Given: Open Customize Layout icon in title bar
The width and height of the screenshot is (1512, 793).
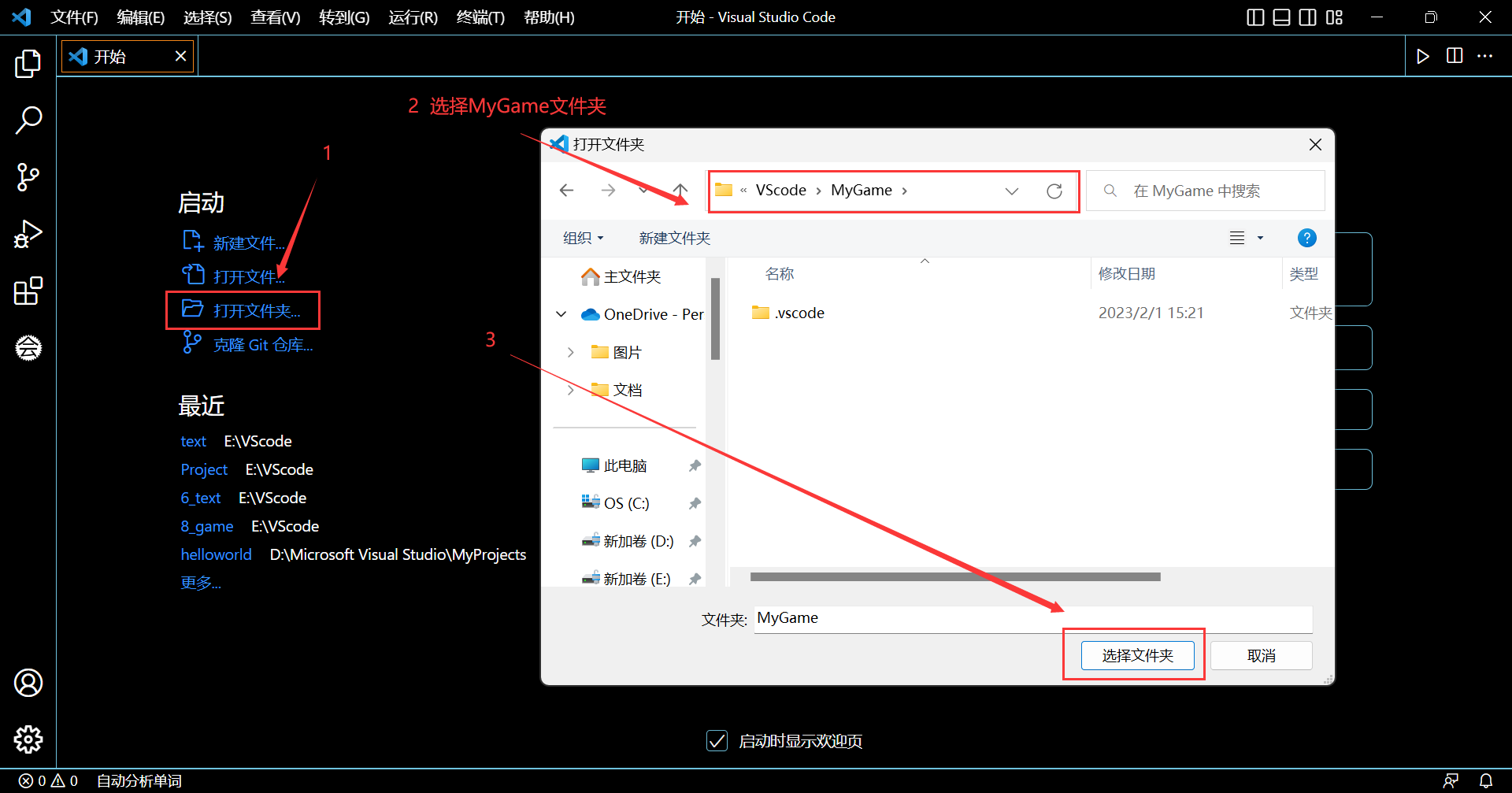Looking at the screenshot, I should [x=1334, y=17].
